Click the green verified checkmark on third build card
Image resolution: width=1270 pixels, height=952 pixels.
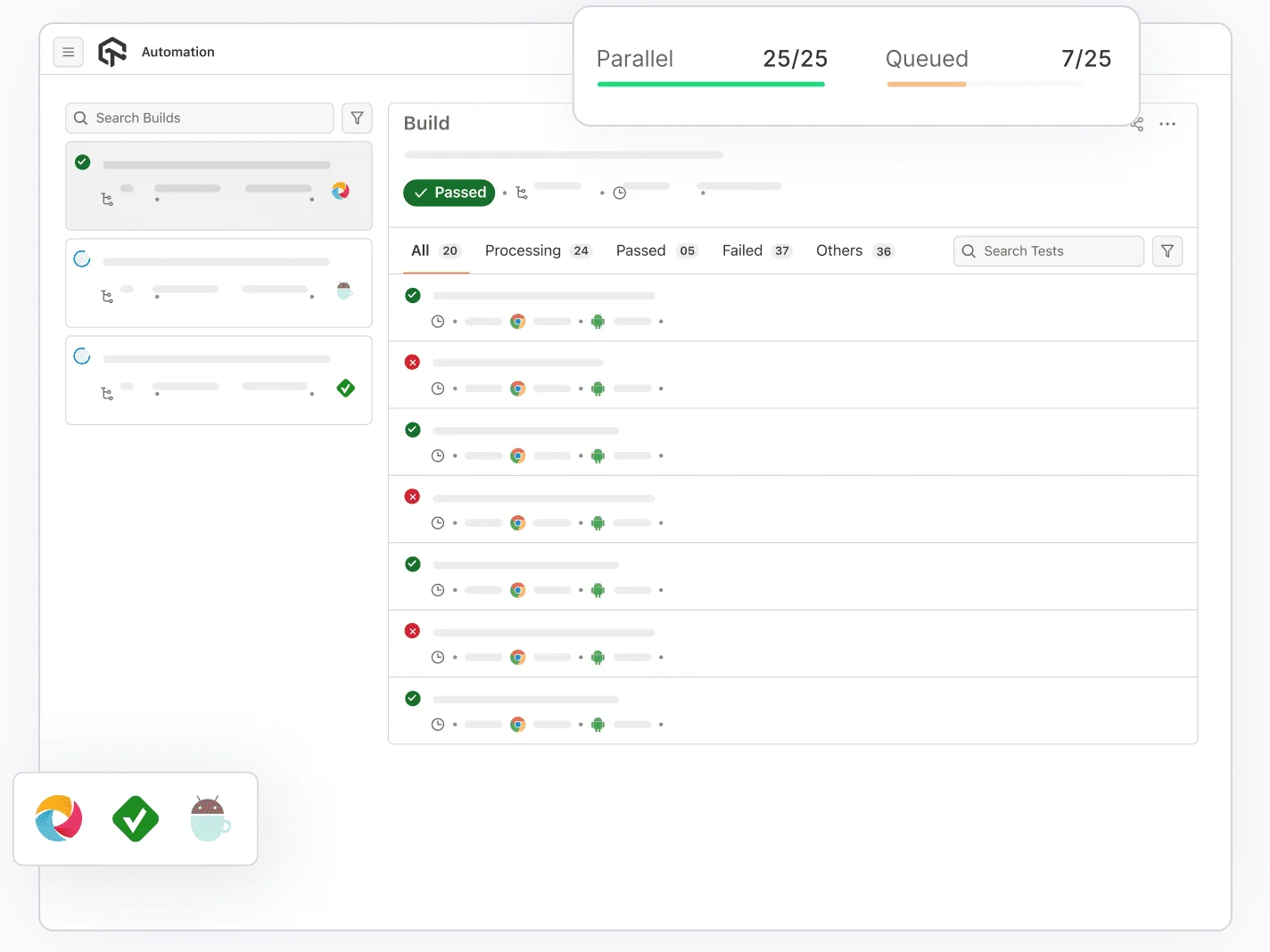(345, 388)
